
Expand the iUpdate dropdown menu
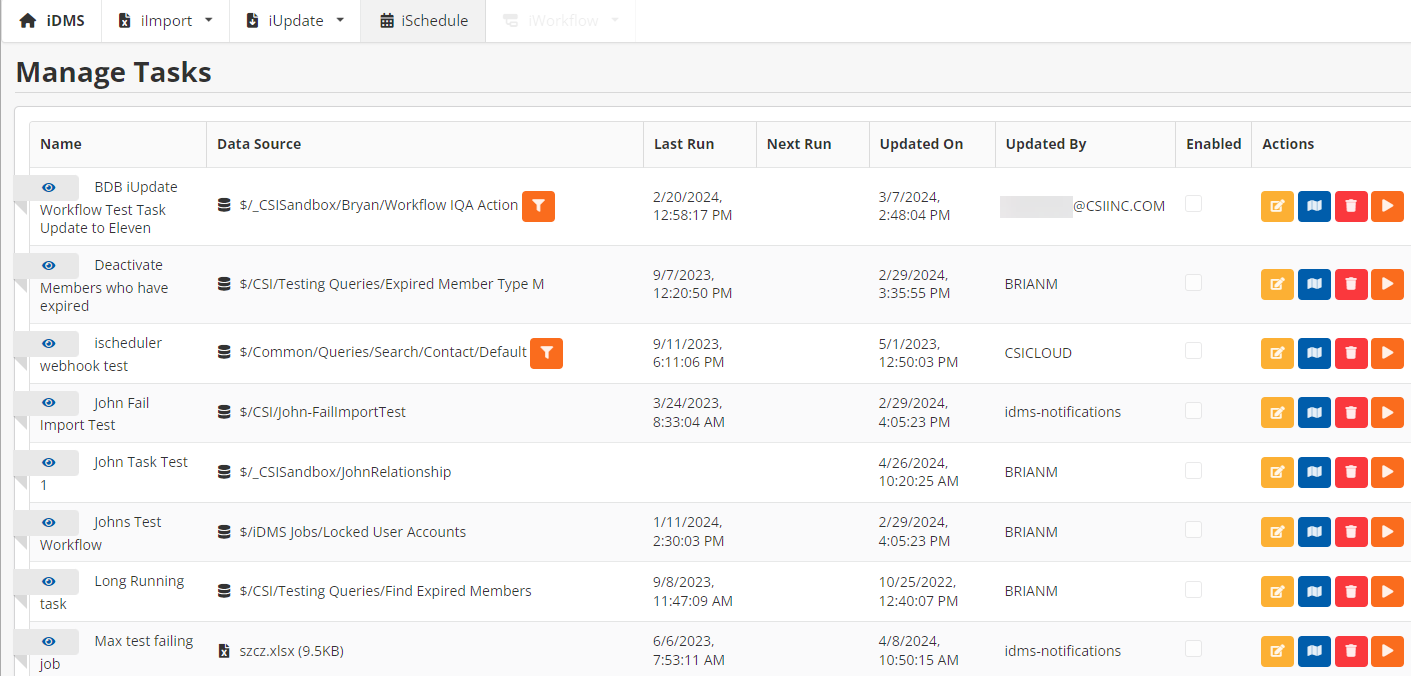click(295, 21)
